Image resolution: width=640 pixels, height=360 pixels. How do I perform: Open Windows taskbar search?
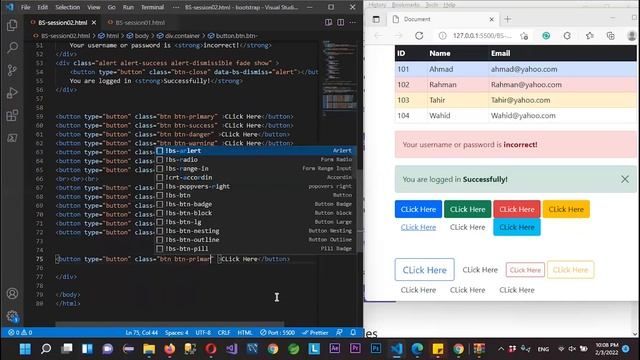tap(46, 349)
